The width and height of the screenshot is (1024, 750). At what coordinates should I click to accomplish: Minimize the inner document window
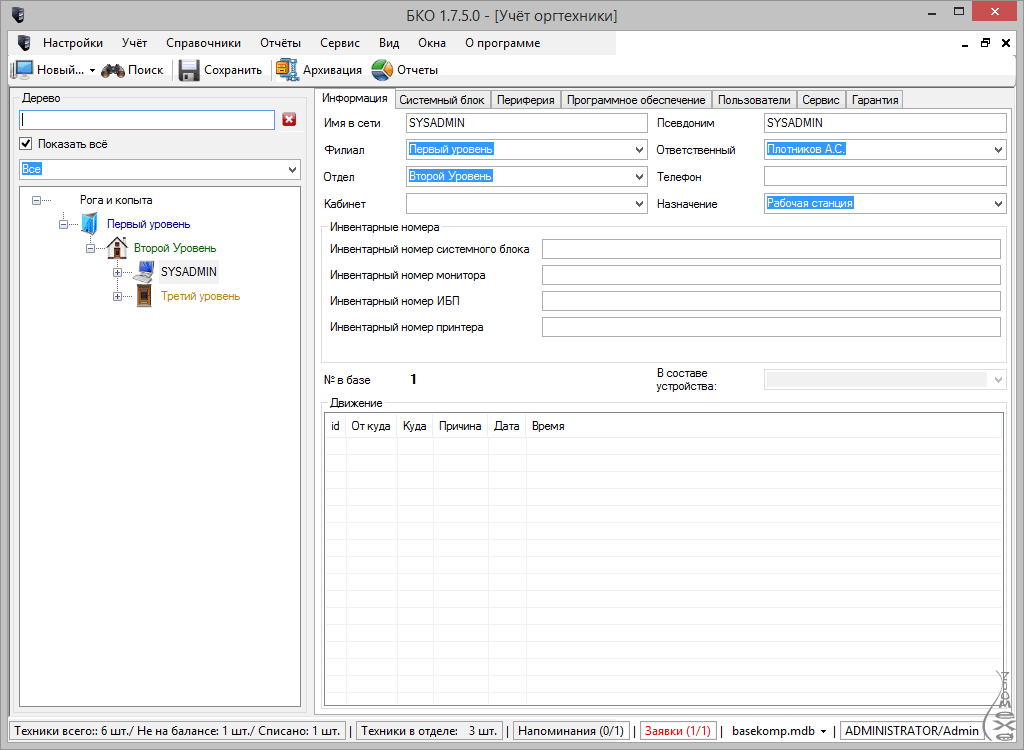pos(965,44)
